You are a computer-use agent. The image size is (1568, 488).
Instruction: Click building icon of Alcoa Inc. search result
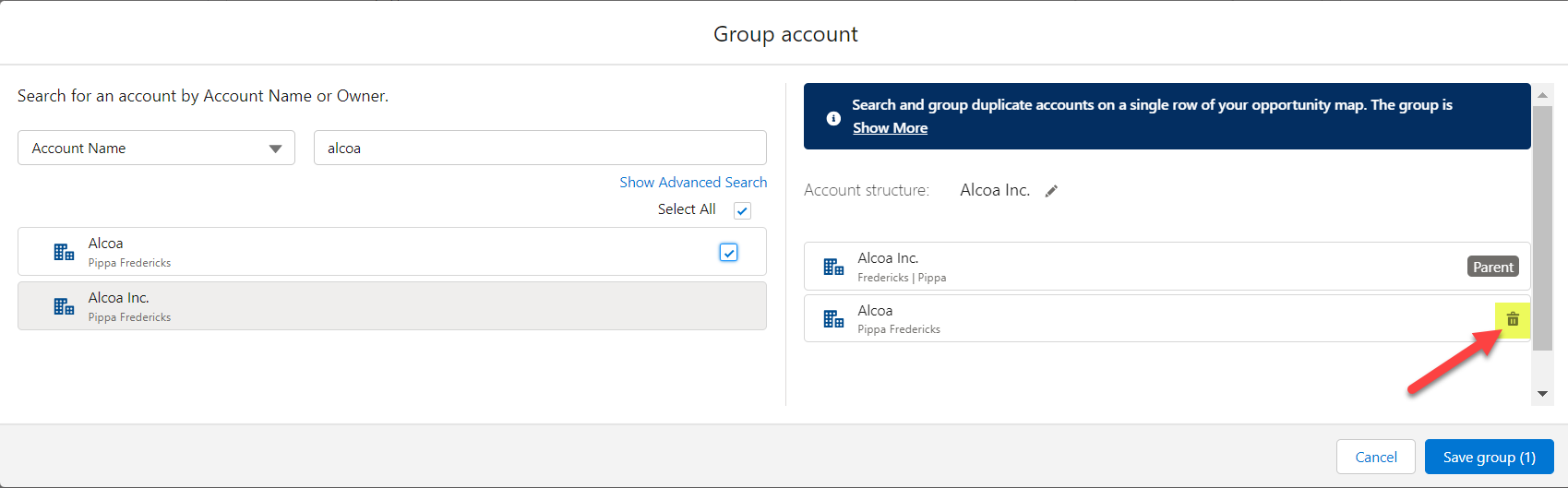pos(64,306)
